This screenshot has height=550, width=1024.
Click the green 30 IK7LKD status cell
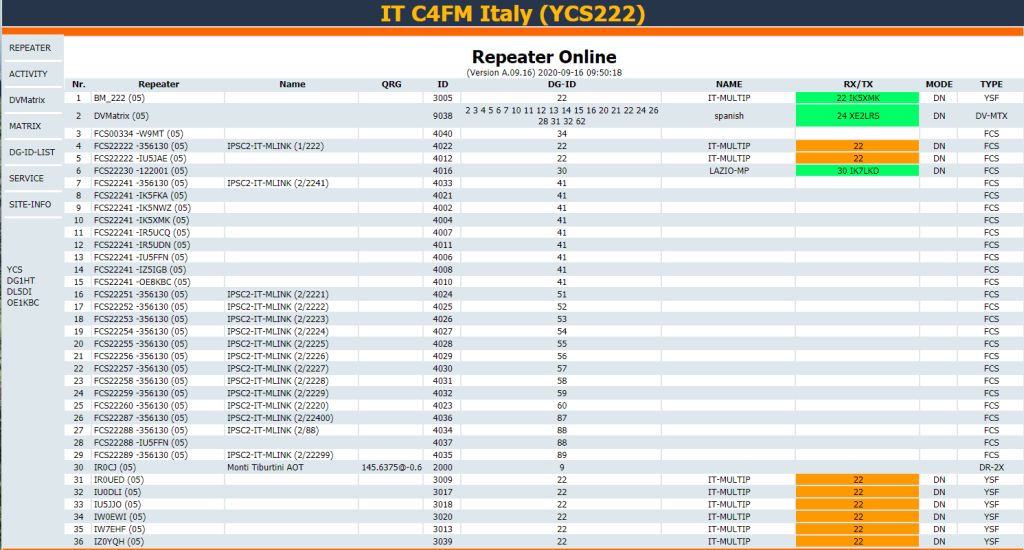(x=858, y=171)
